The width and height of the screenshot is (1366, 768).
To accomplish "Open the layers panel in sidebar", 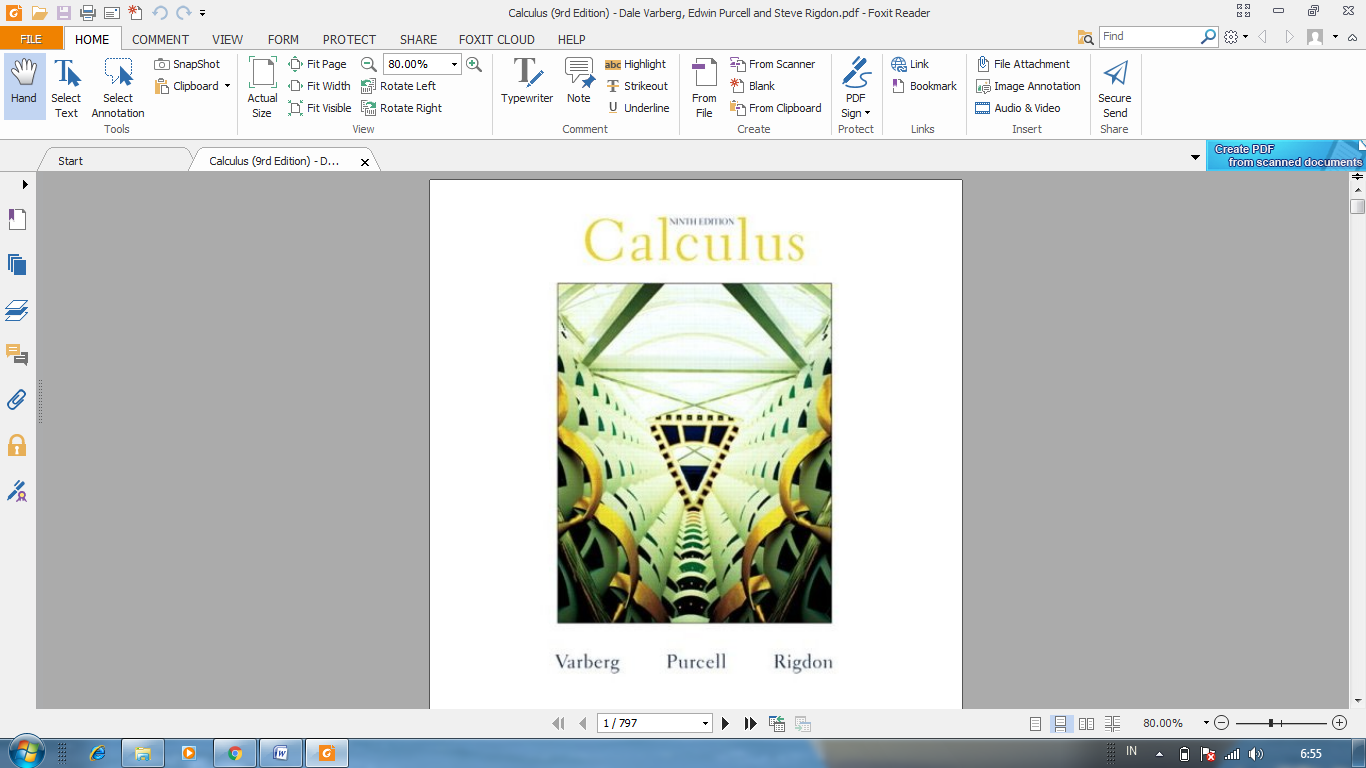I will click(17, 310).
